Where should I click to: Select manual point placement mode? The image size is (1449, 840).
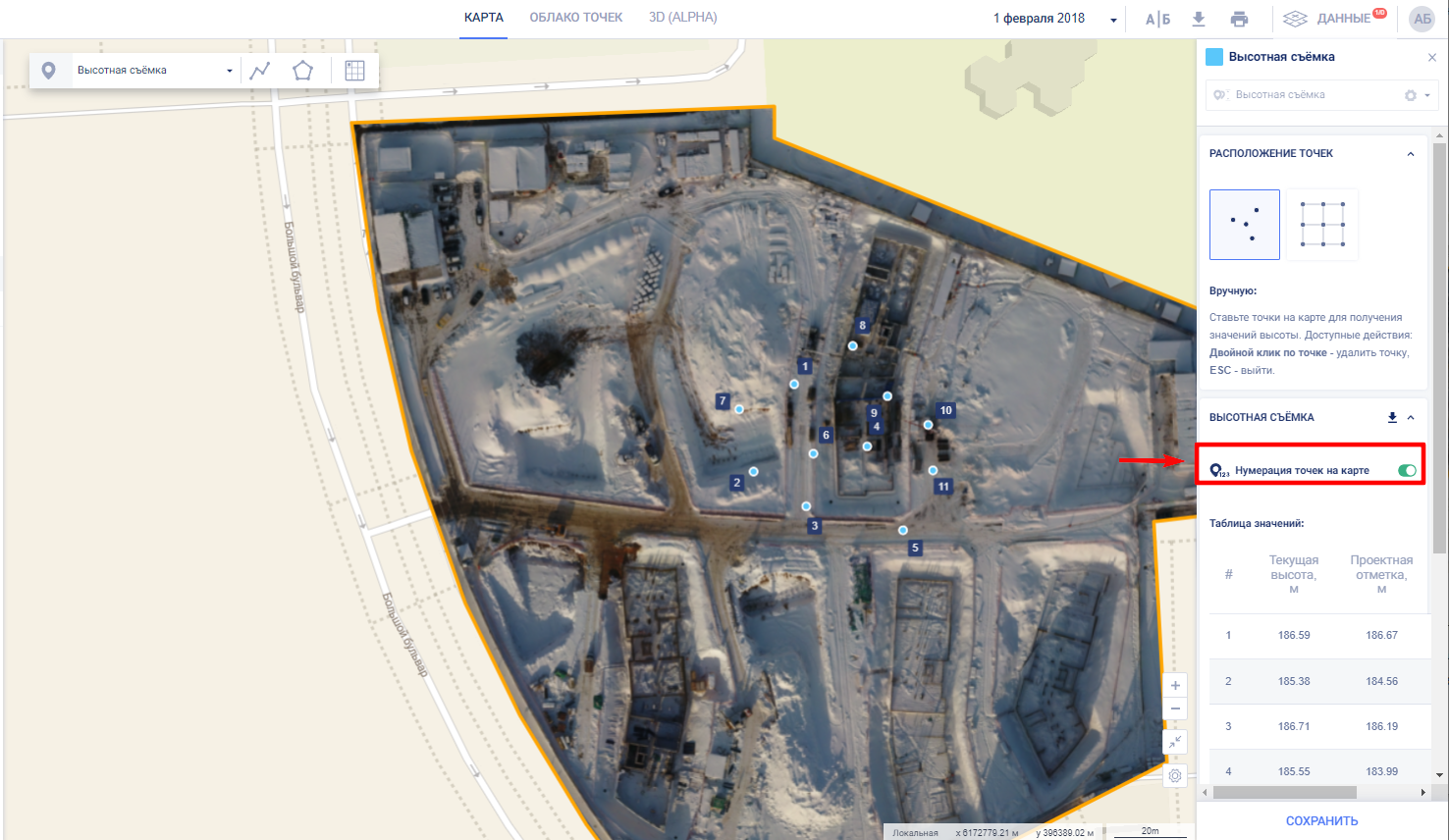point(1244,225)
